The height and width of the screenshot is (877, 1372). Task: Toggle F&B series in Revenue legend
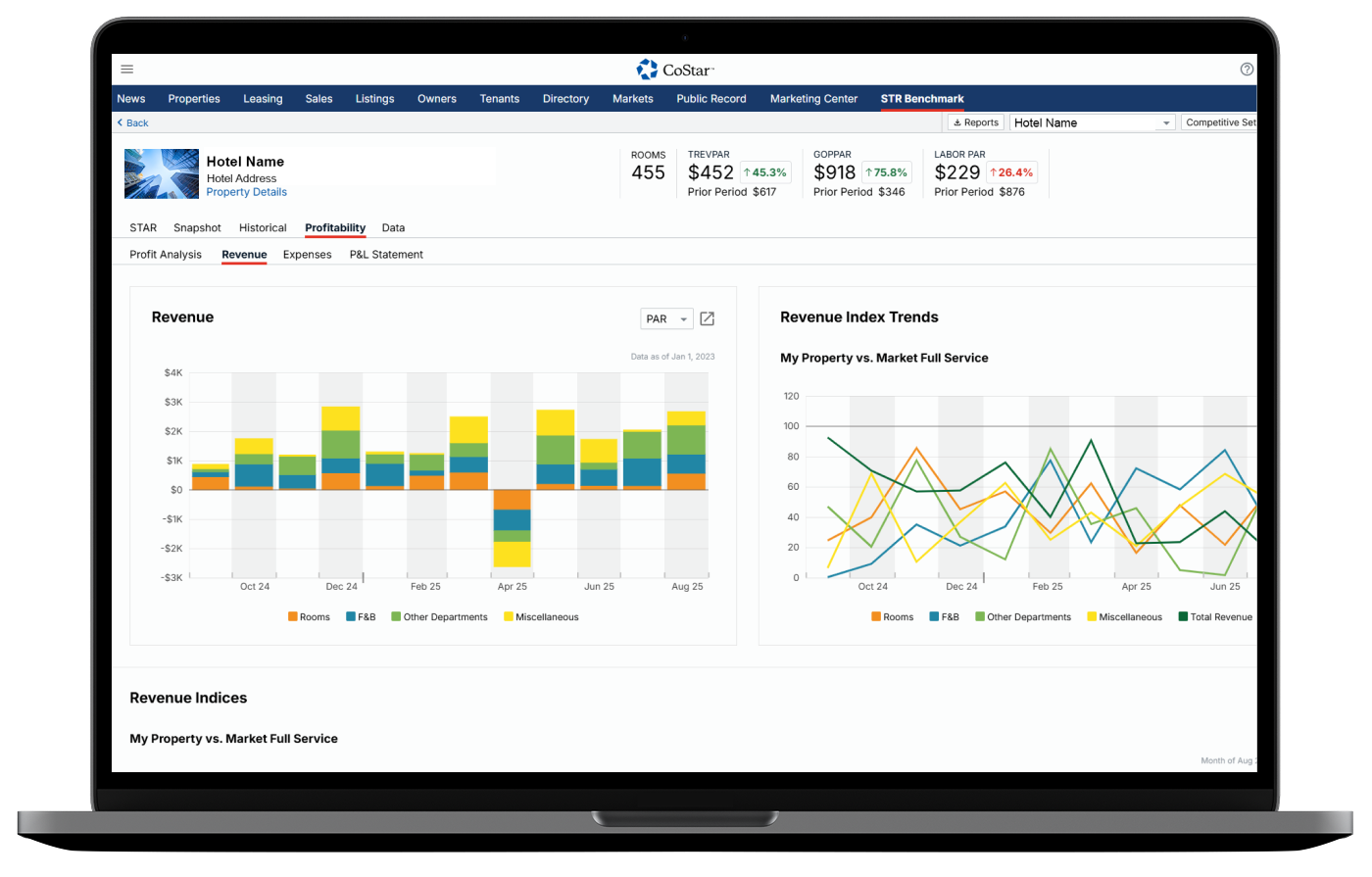tap(360, 617)
